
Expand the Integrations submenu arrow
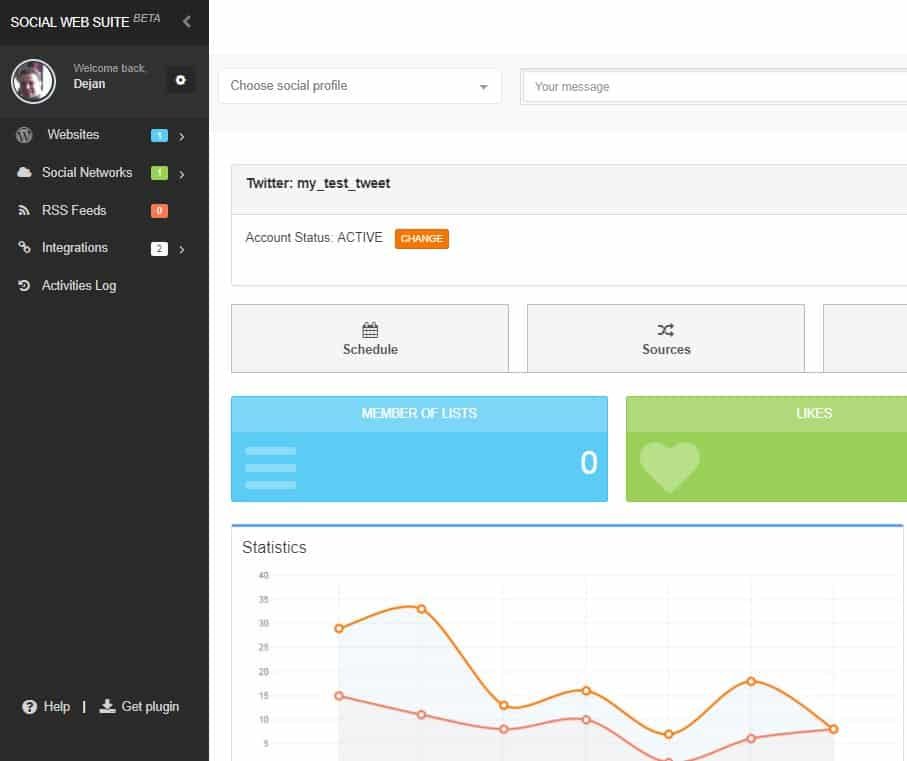pyautogui.click(x=182, y=249)
